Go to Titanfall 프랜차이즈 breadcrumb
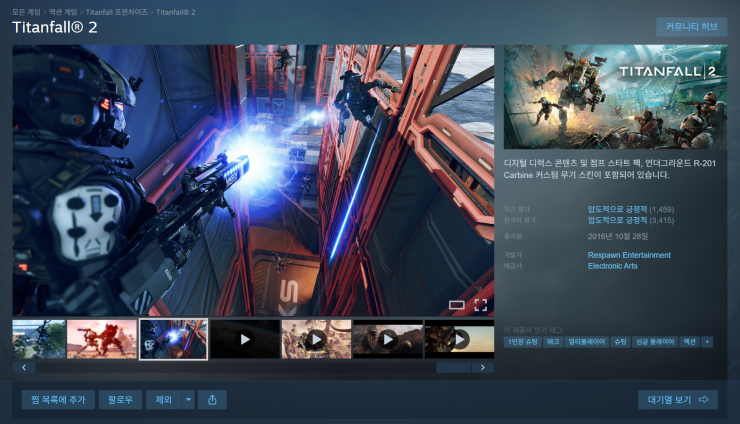Screen dimensions: 740x424 (x=117, y=12)
